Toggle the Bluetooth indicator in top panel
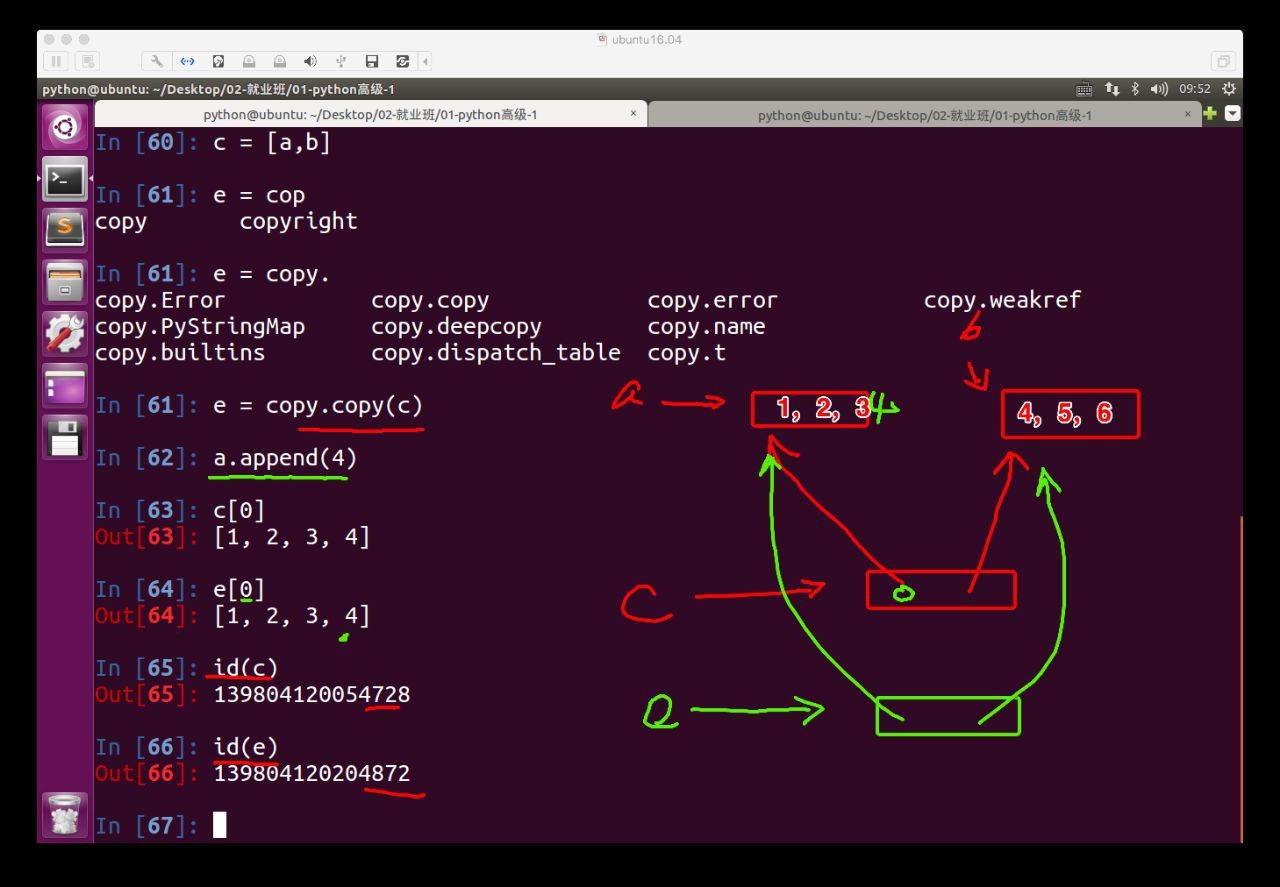This screenshot has height=887, width=1280. pos(1136,89)
